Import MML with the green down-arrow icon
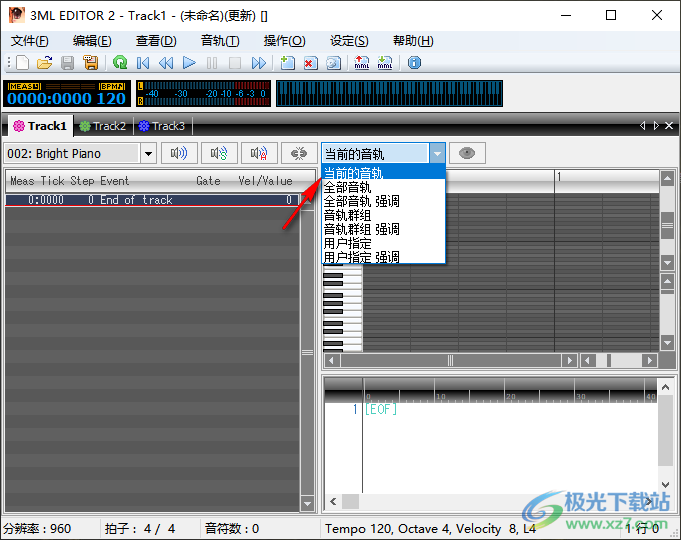Image resolution: width=681 pixels, height=540 pixels. 385,63
